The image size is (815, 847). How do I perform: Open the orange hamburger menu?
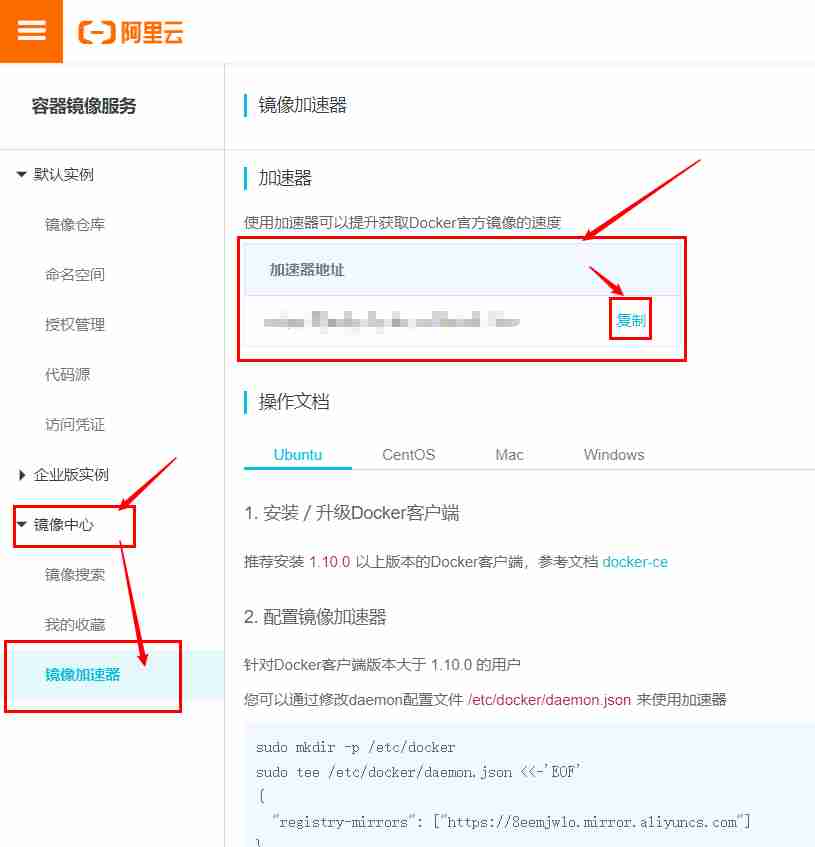31,31
